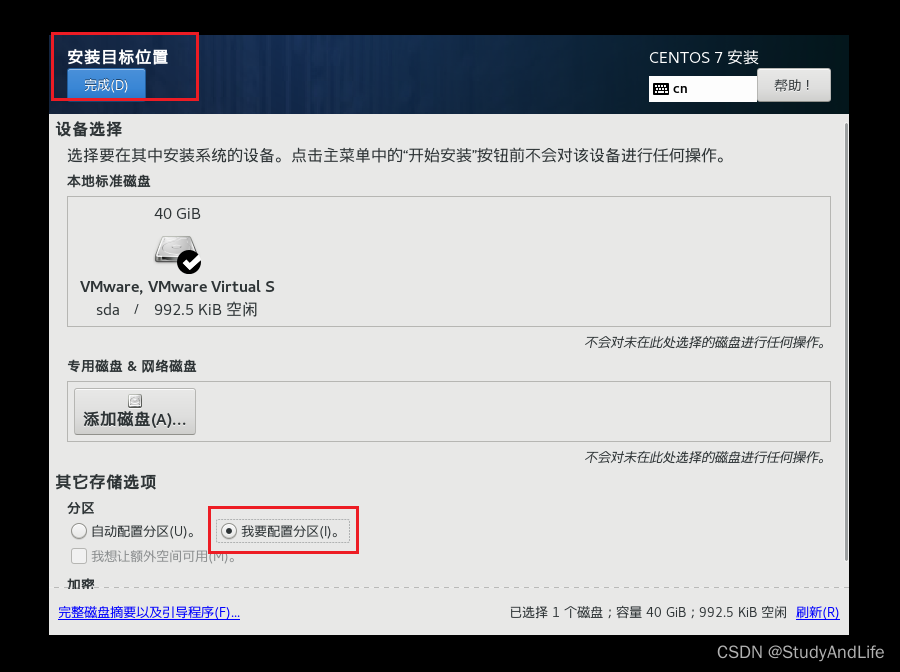Click the CENTOS 7 安装 heading
The height and width of the screenshot is (672, 900).
click(x=704, y=57)
